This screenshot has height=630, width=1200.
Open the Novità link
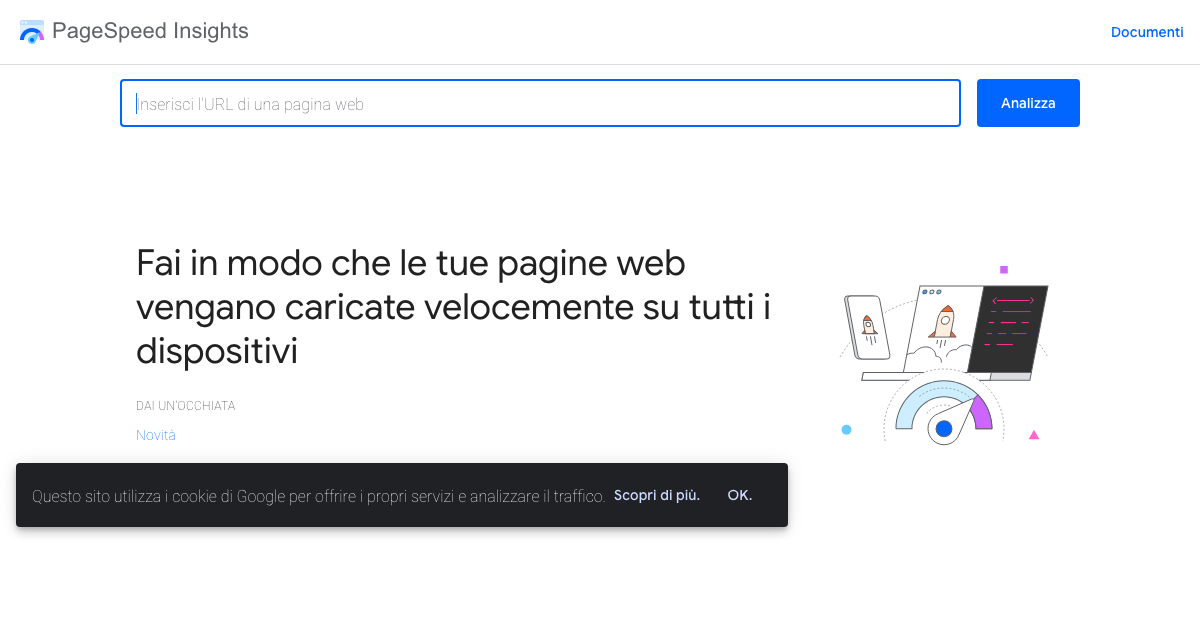(155, 434)
